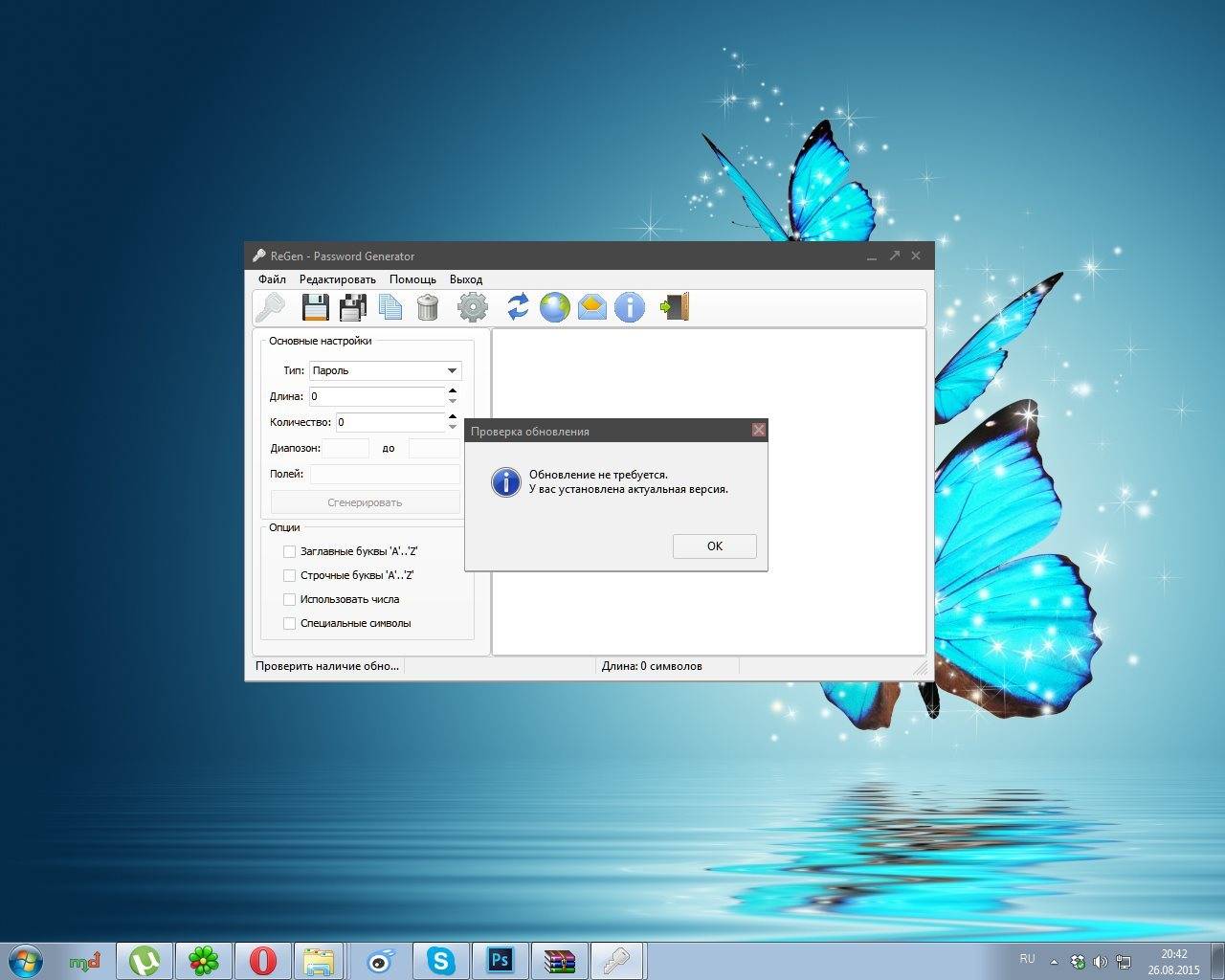Click the ReGen key icon on taskbar
The width and height of the screenshot is (1225, 980).
point(617,961)
